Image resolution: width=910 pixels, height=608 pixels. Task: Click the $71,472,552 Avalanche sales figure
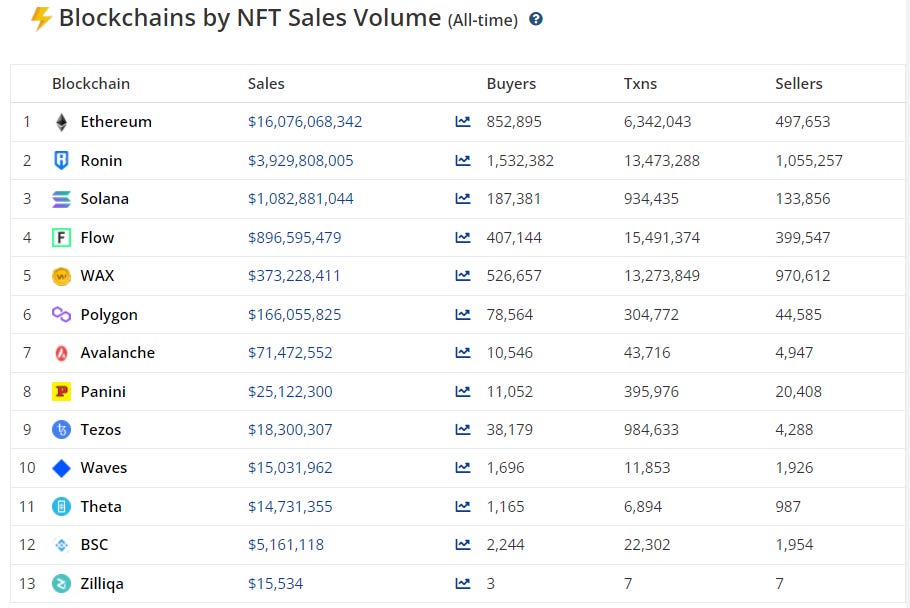(x=290, y=353)
